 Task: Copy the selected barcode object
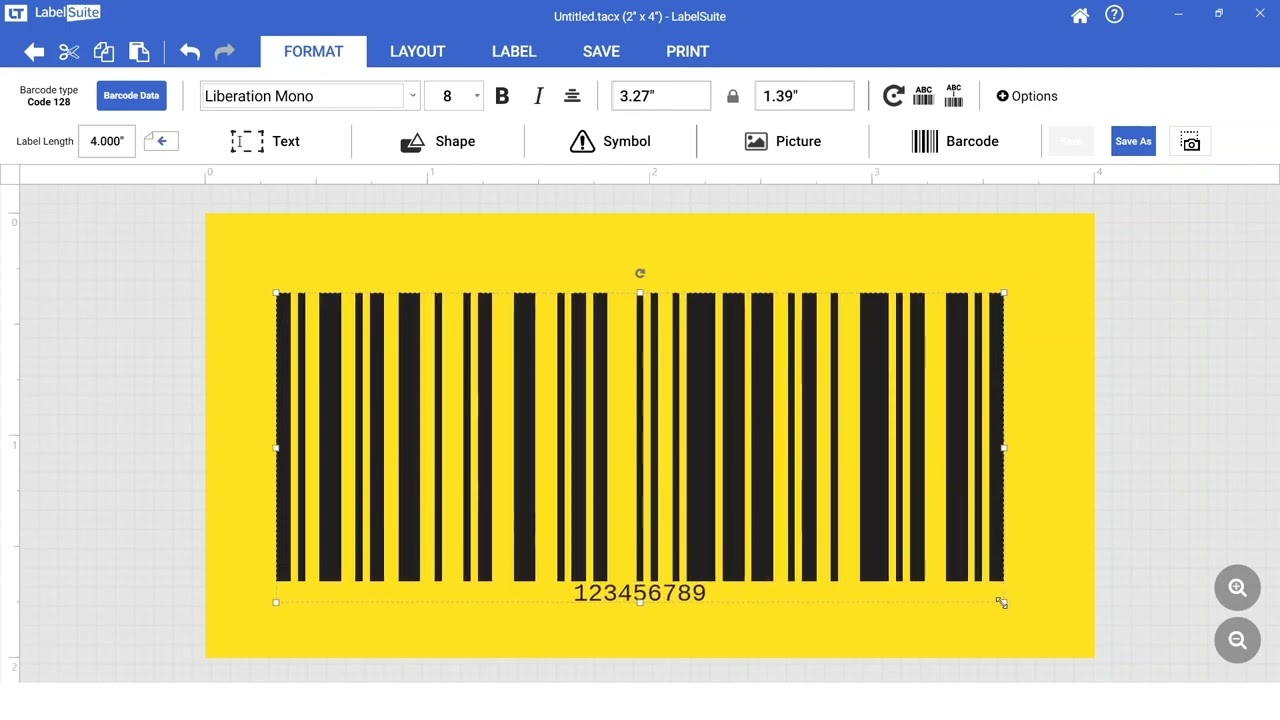pyautogui.click(x=104, y=52)
